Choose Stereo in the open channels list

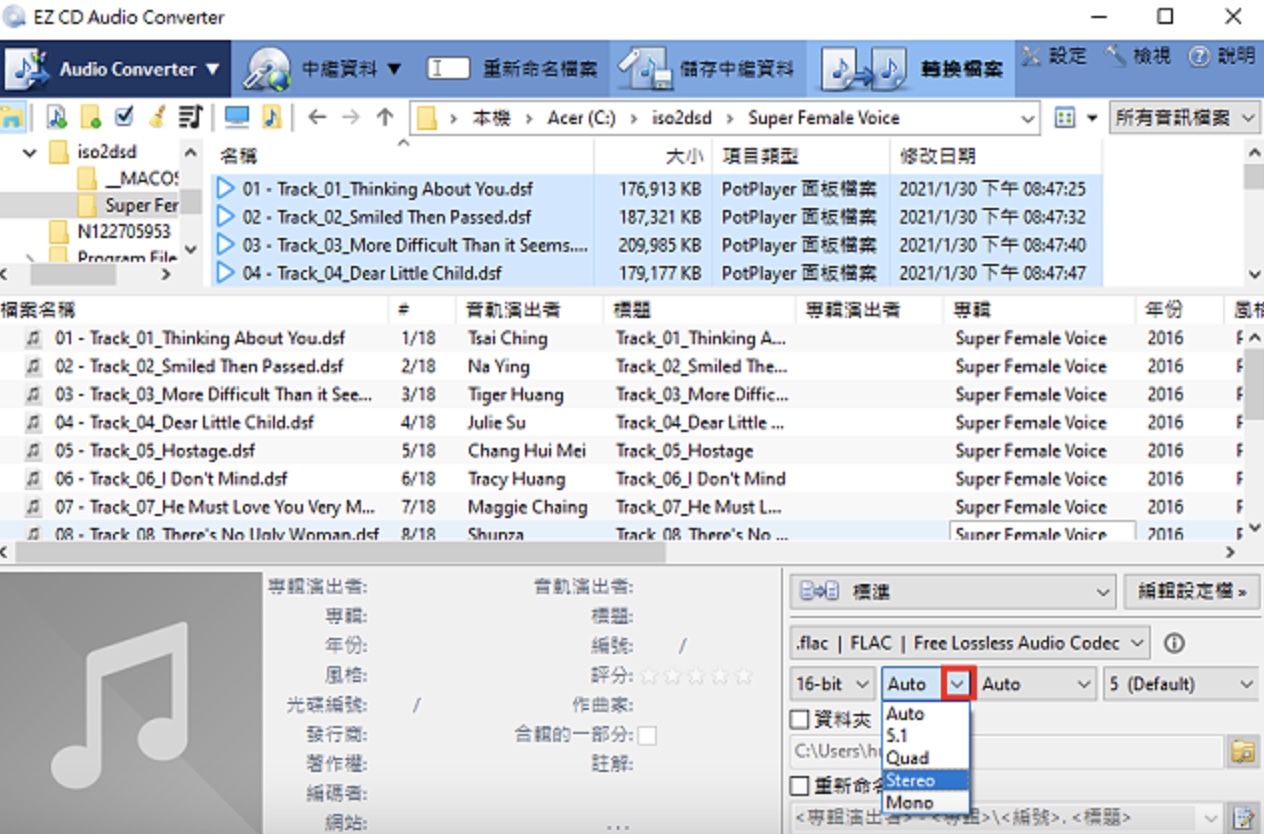click(x=925, y=780)
